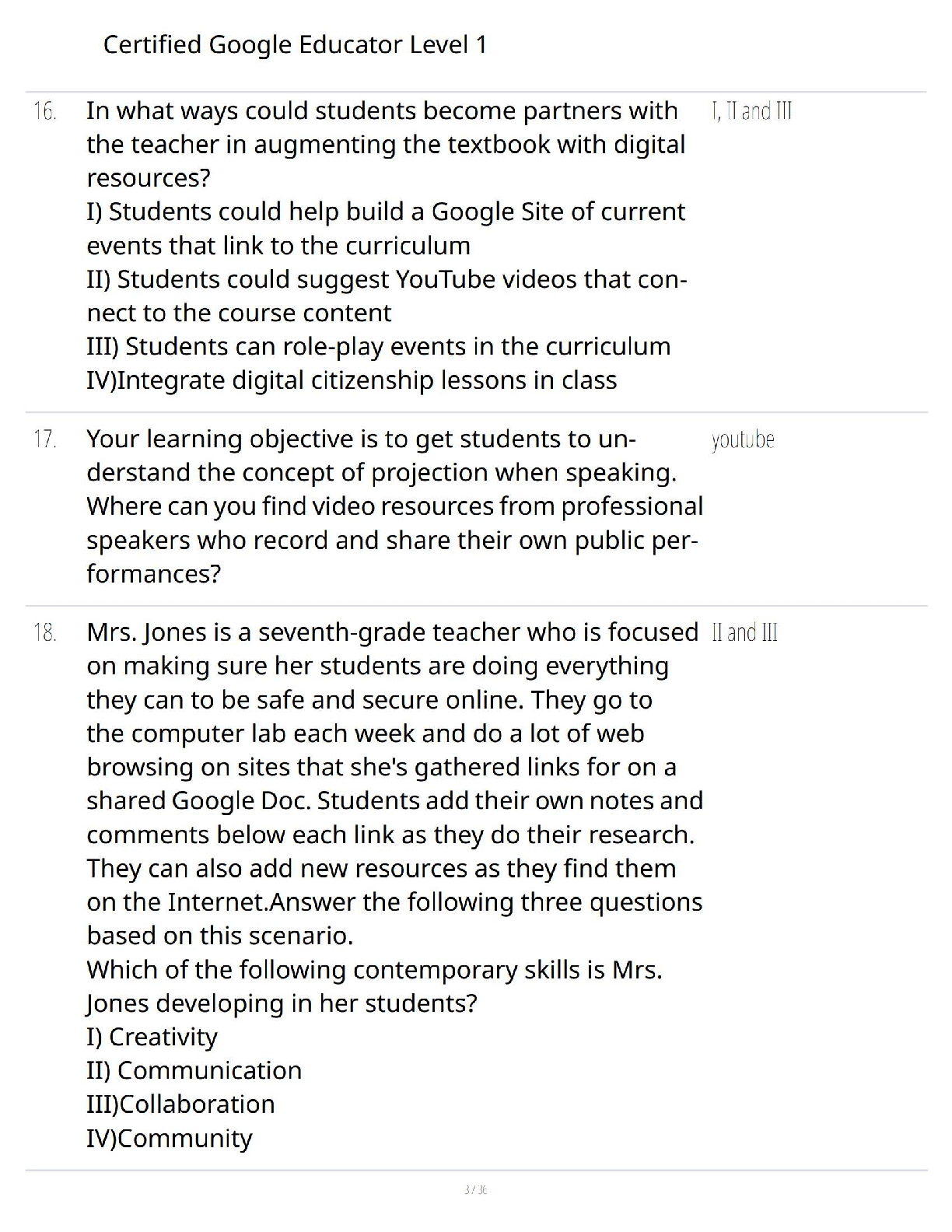Image resolution: width=952 pixels, height=1232 pixels.
Task: Click the 'IV)Community' option
Action: (x=170, y=1138)
